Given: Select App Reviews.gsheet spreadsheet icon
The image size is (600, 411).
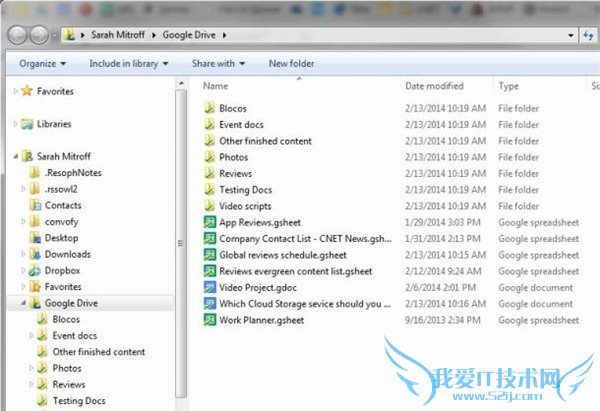Looking at the screenshot, I should tap(209, 222).
